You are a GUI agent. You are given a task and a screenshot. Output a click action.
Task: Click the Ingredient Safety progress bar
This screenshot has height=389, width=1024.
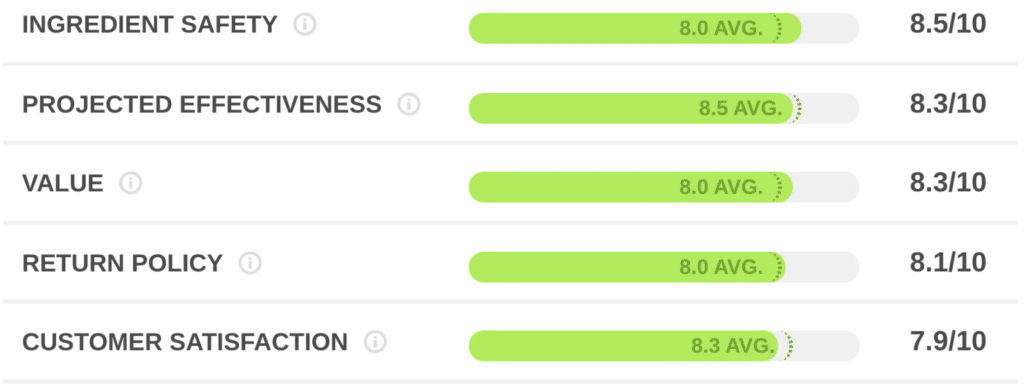pos(664,29)
